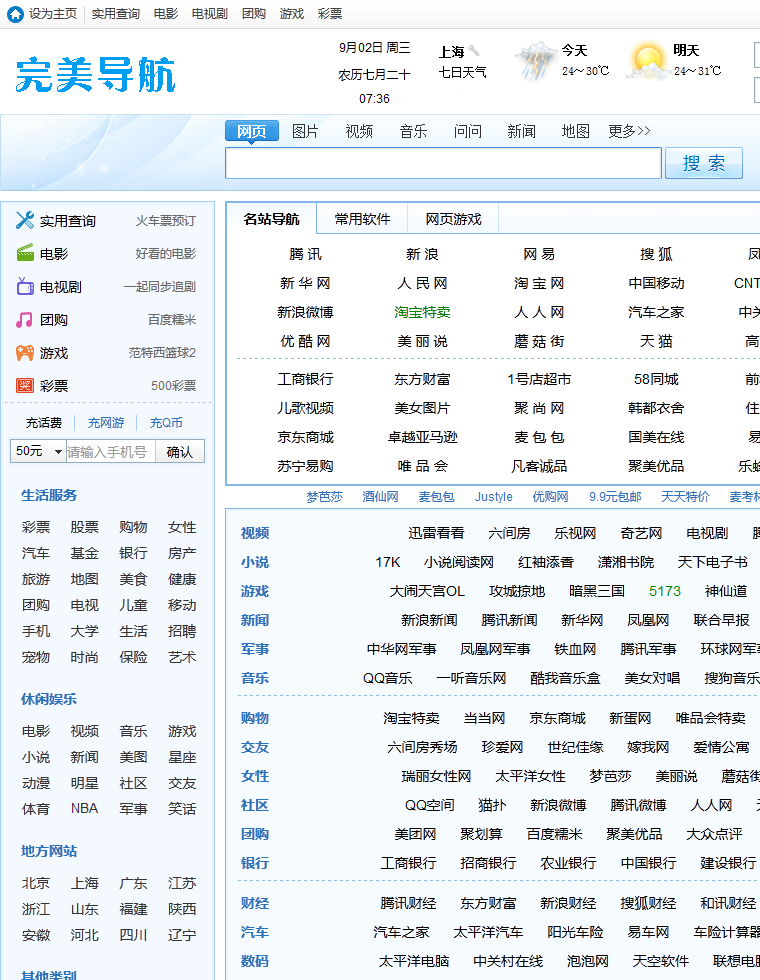
Task: Click the purple TV icon for 电视剧
Action: point(25,287)
